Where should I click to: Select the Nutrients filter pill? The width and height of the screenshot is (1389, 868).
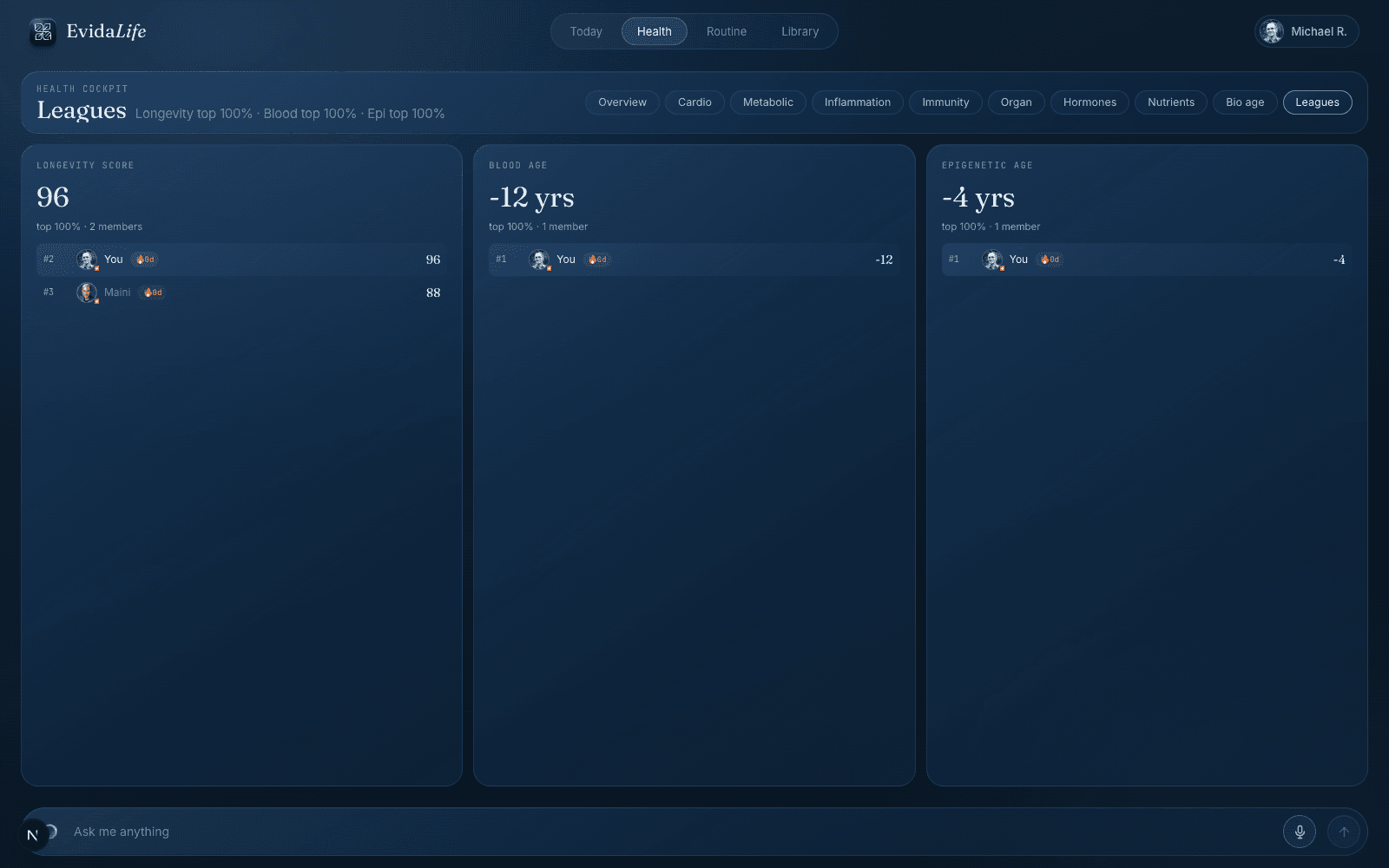(x=1171, y=102)
